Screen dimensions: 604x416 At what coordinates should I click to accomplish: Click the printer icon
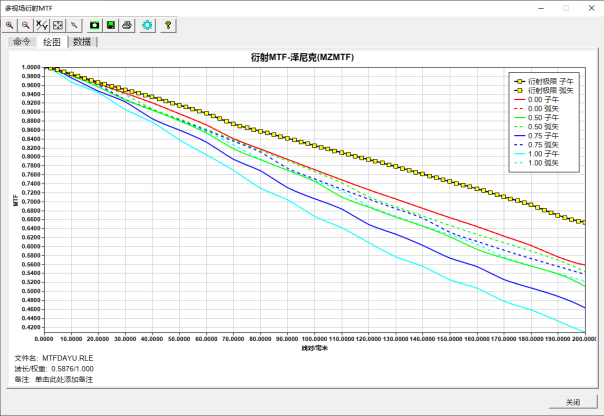pos(127,25)
